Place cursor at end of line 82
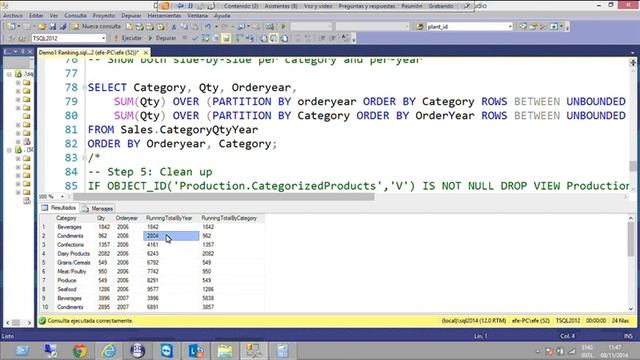 [x=278, y=144]
